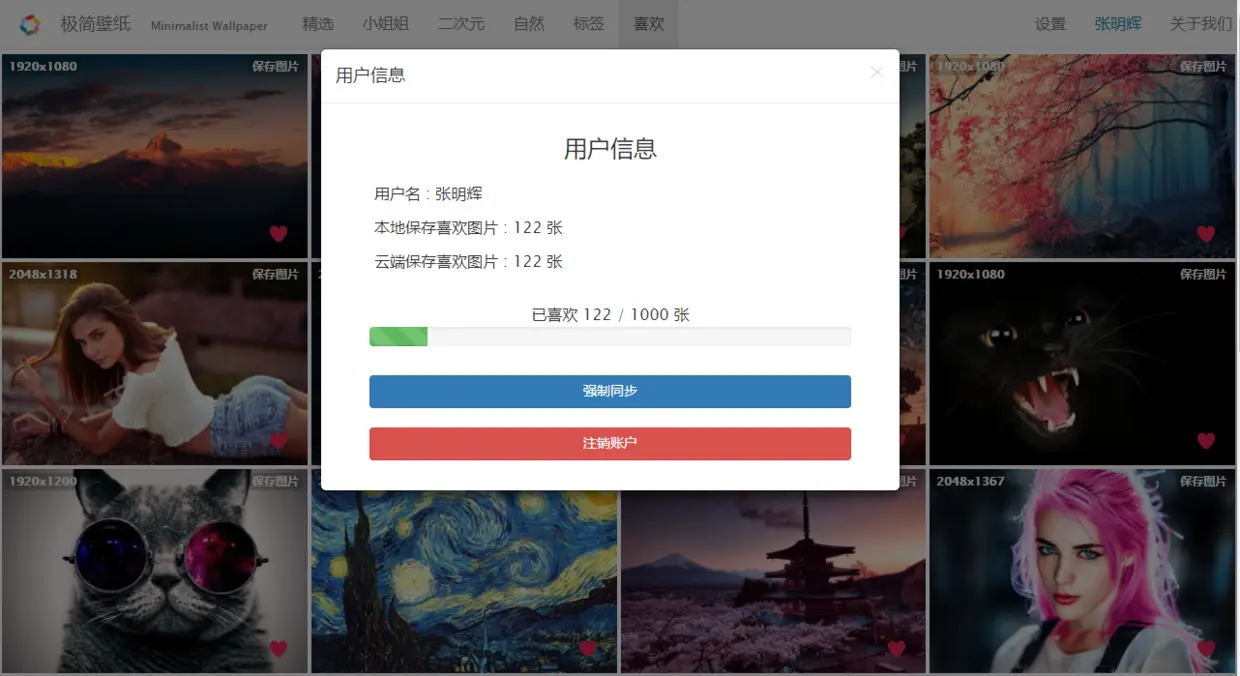Unlike the mountain sunset wallpaper via its heart
The height and width of the screenshot is (676, 1240).
278,234
